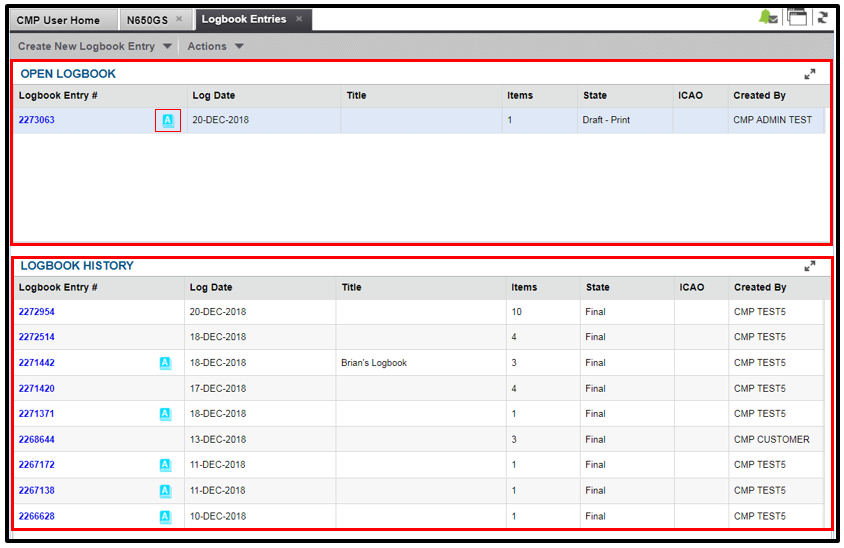Viewport: 844px width, 548px height.
Task: Click the OPEN LOGBOOK section title
Action: point(68,74)
